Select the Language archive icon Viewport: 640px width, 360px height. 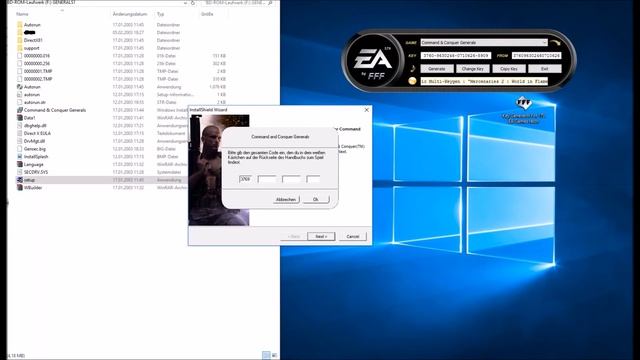pyautogui.click(x=20, y=164)
